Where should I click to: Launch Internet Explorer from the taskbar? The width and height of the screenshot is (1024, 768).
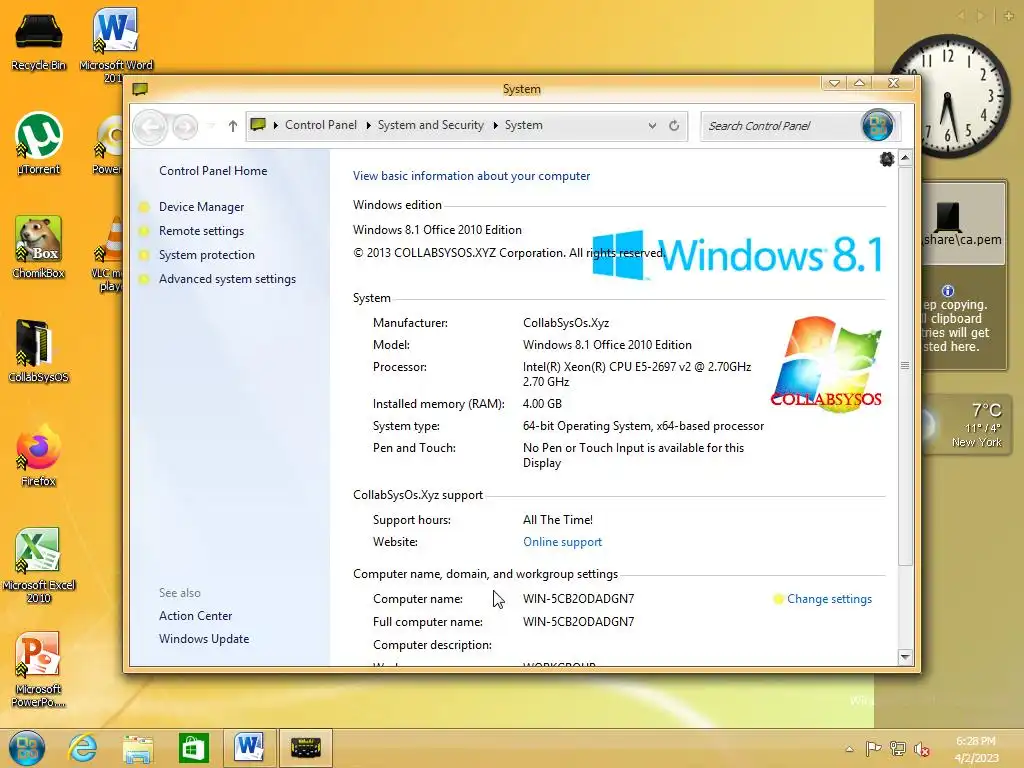[83, 748]
